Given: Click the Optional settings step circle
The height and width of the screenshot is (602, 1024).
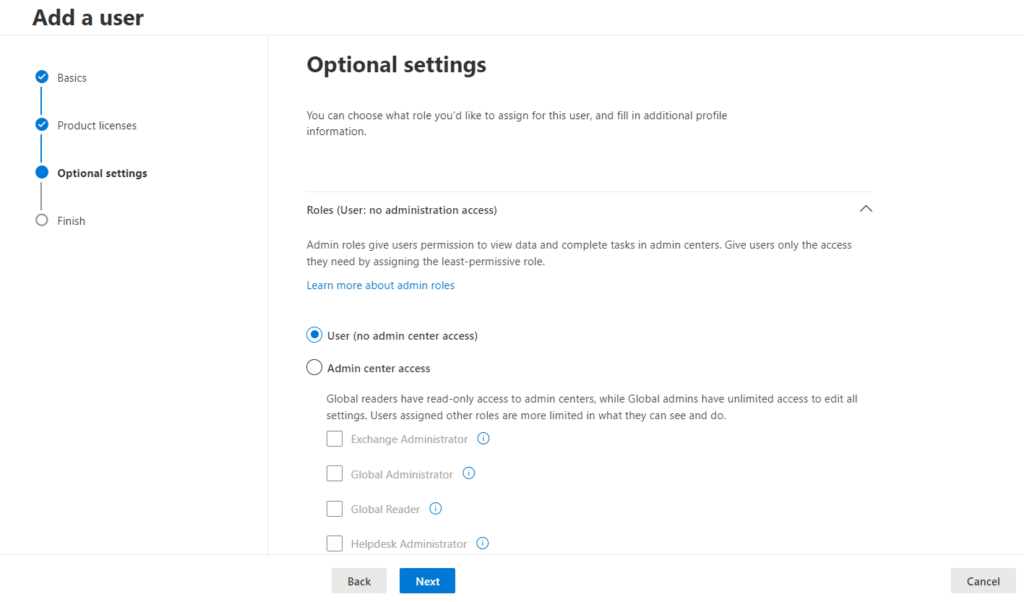Looking at the screenshot, I should click(42, 172).
